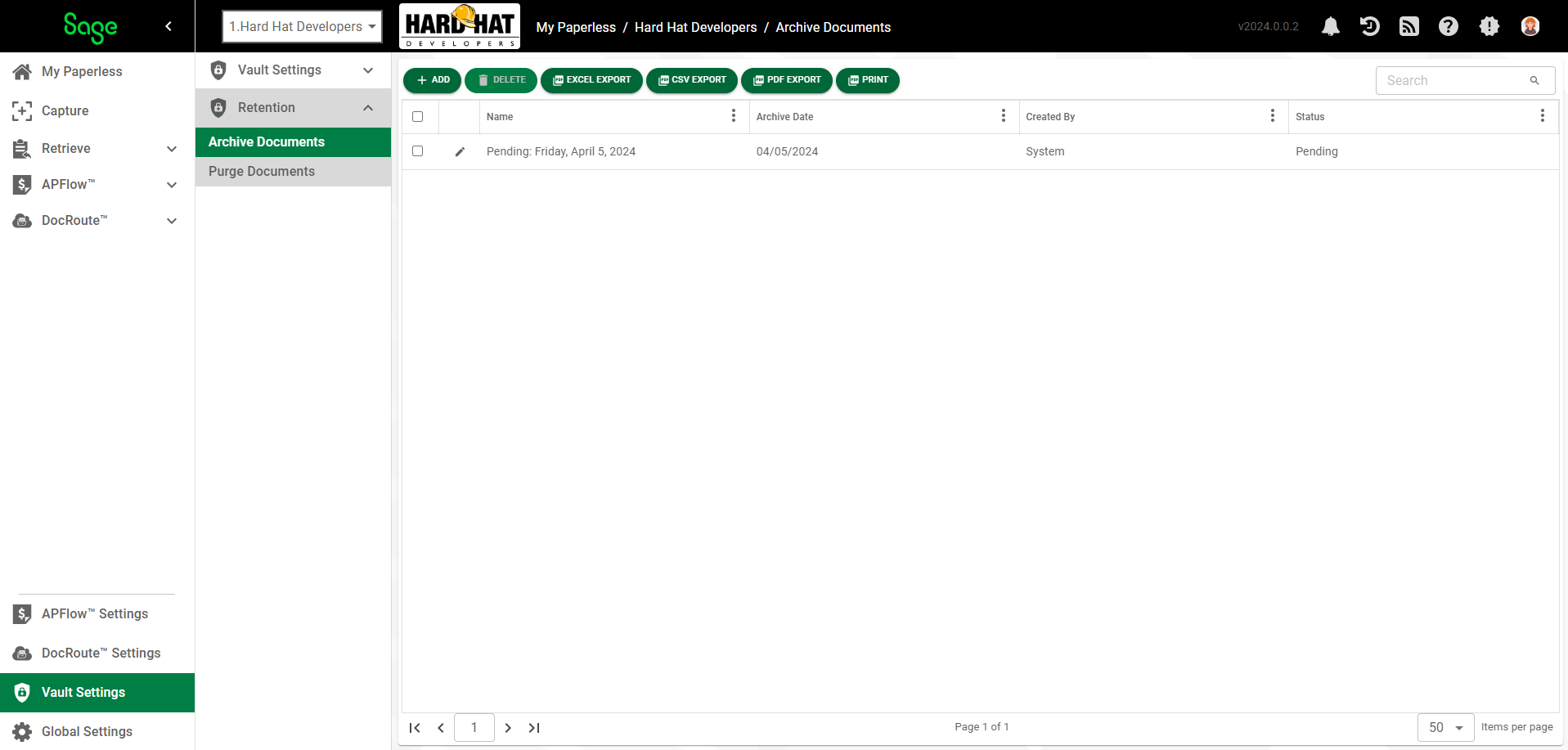Open APFlow Settings

pos(97,614)
